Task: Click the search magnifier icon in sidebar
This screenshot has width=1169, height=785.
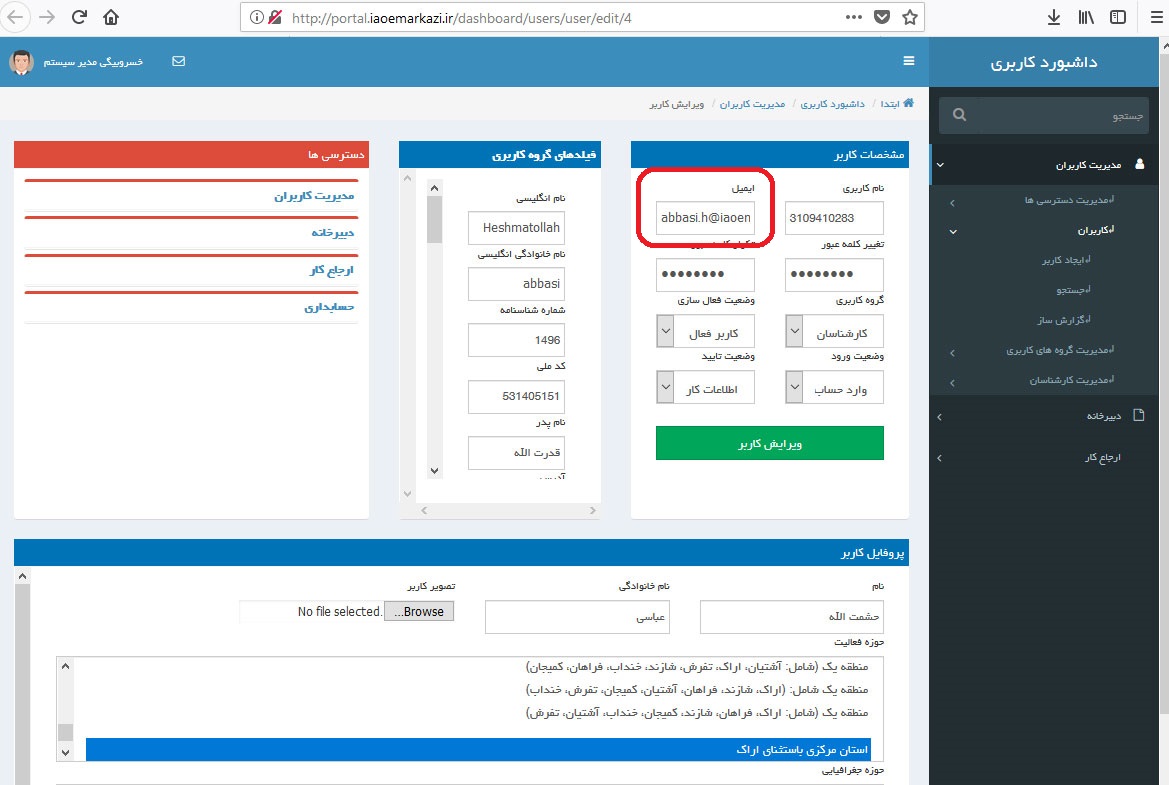Action: pyautogui.click(x=960, y=115)
